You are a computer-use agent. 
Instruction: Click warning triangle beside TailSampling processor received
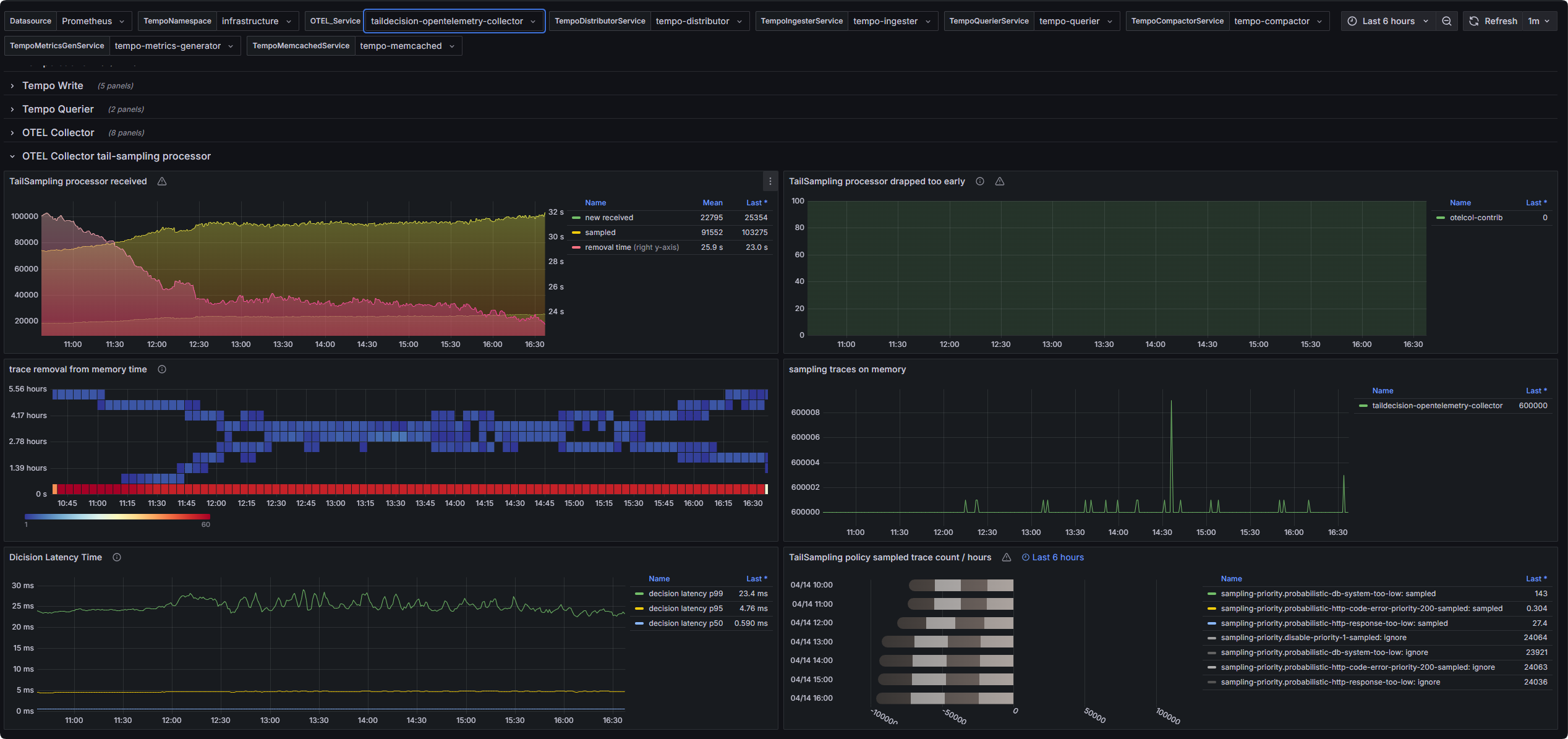[162, 181]
